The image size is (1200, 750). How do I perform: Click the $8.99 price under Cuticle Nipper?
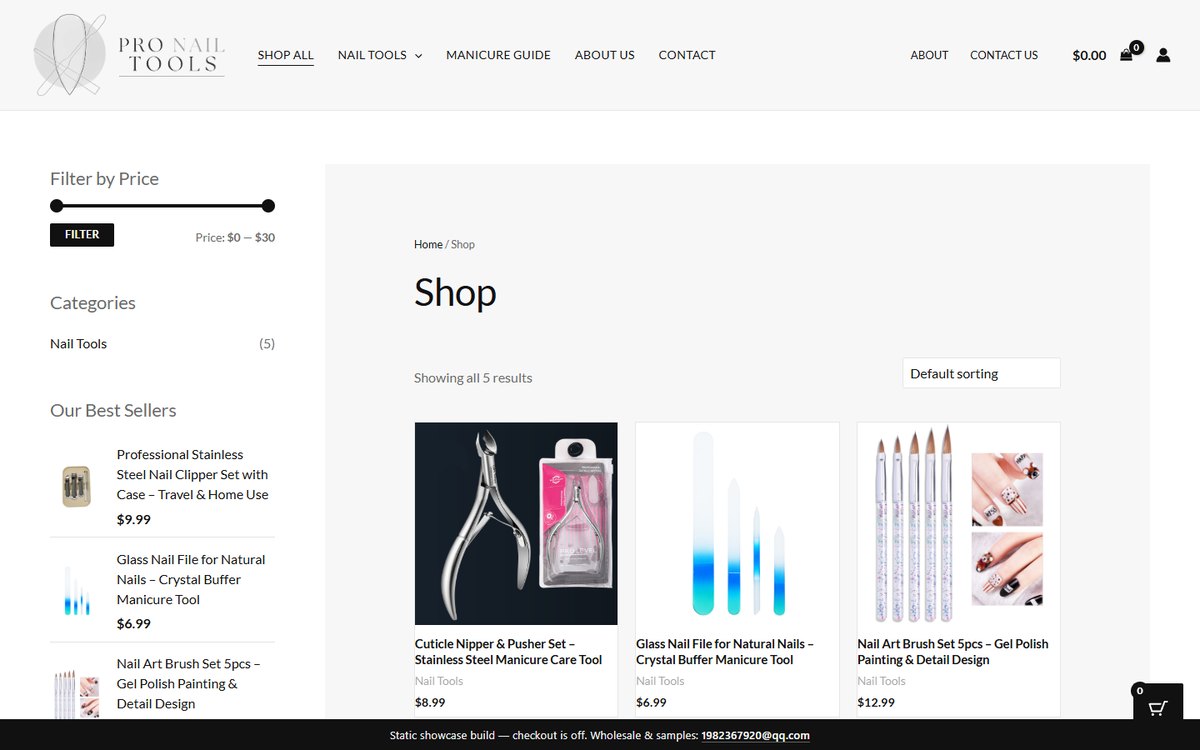coord(430,702)
